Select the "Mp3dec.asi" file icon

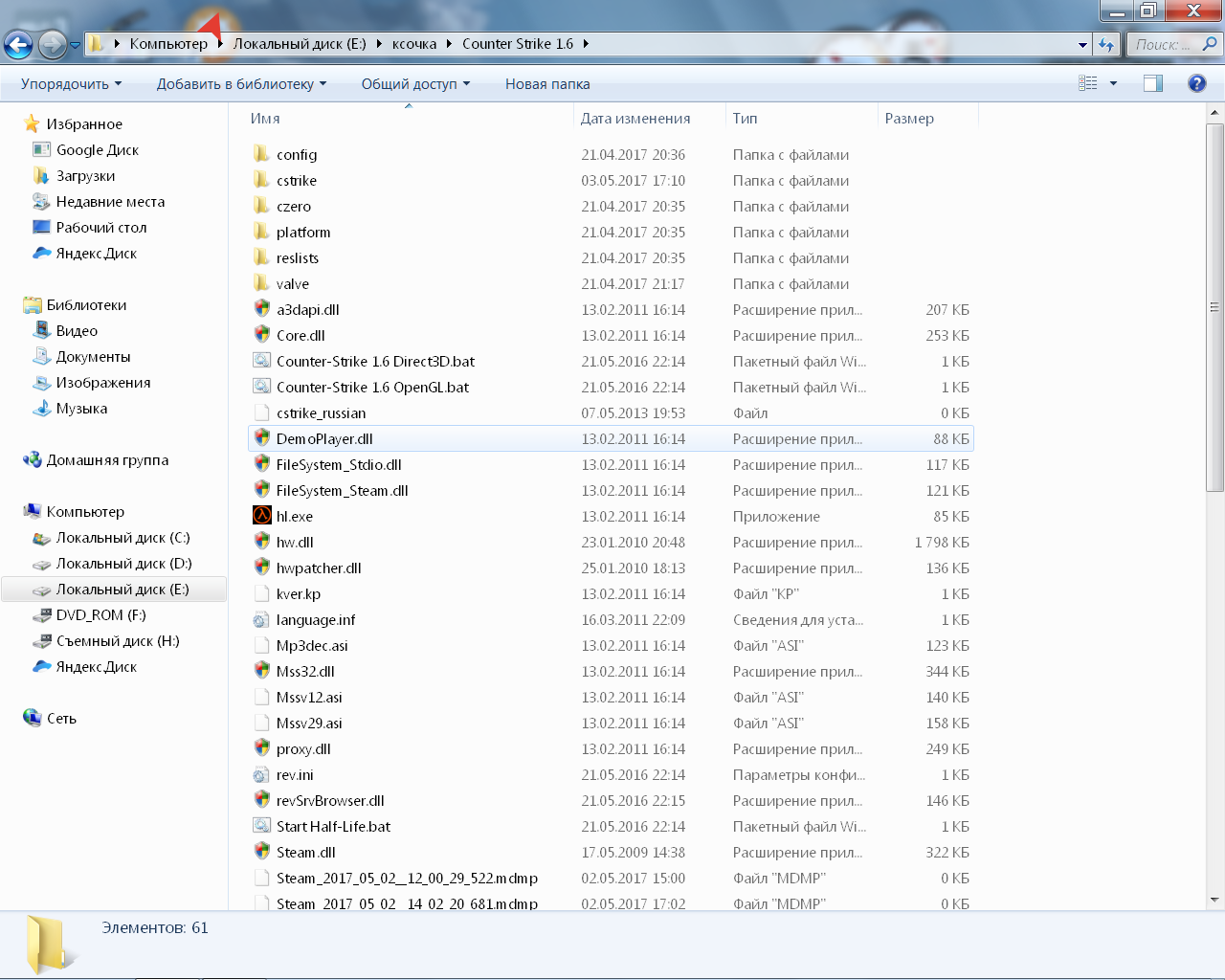[x=261, y=645]
